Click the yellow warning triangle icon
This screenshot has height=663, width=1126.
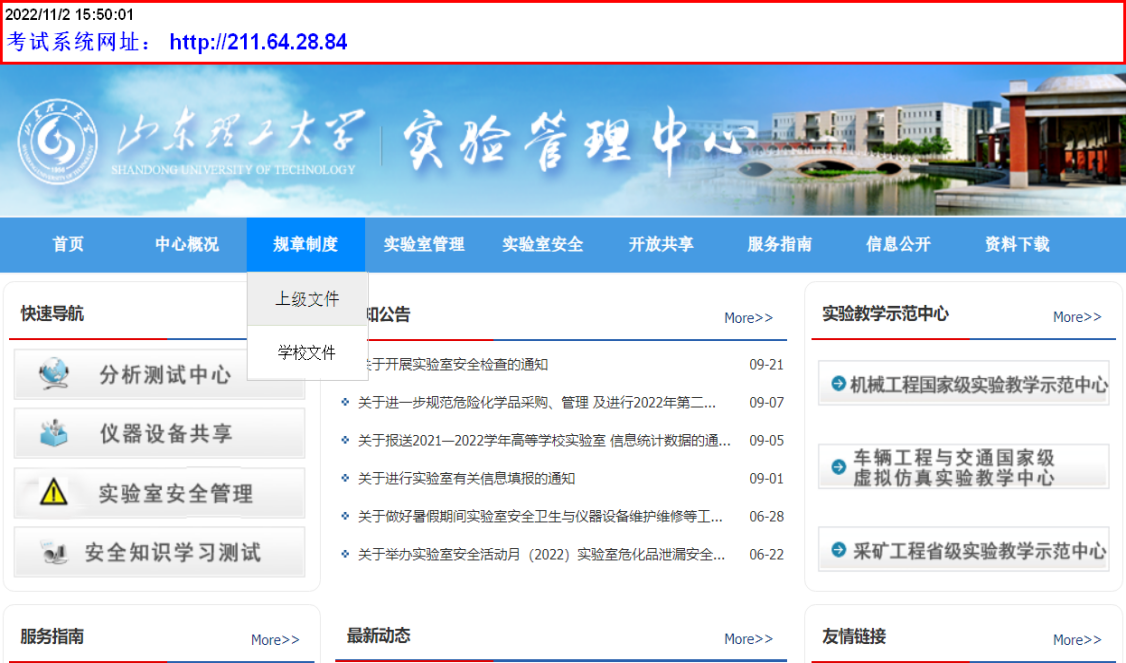(x=53, y=493)
